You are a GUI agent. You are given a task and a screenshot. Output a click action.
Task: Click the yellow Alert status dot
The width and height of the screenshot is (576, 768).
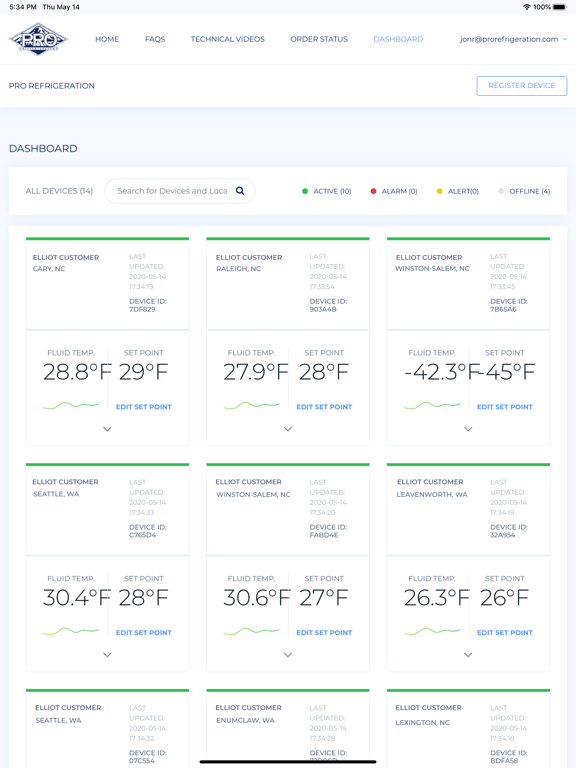click(x=439, y=191)
